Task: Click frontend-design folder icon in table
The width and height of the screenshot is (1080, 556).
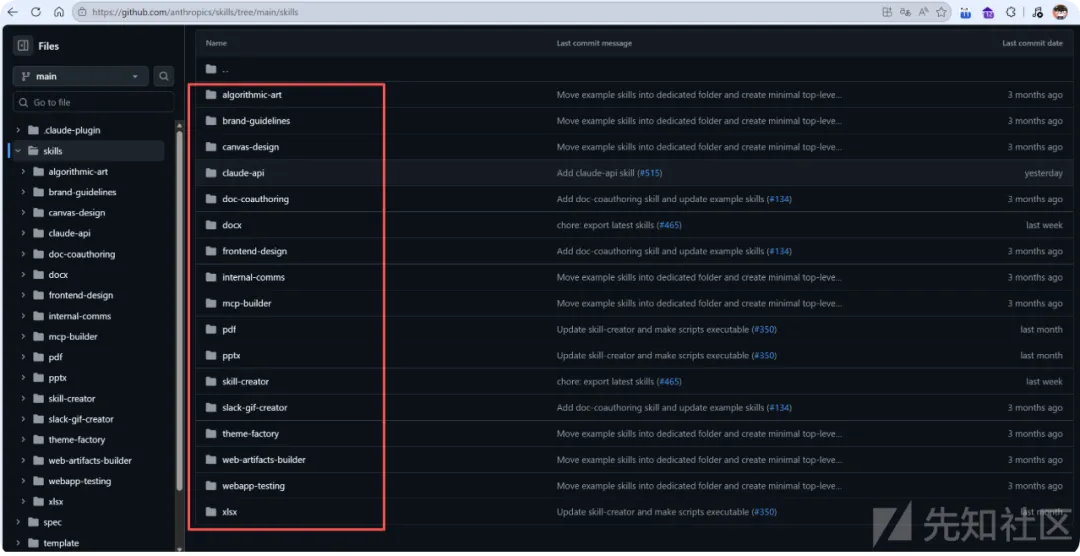Action: [x=211, y=251]
